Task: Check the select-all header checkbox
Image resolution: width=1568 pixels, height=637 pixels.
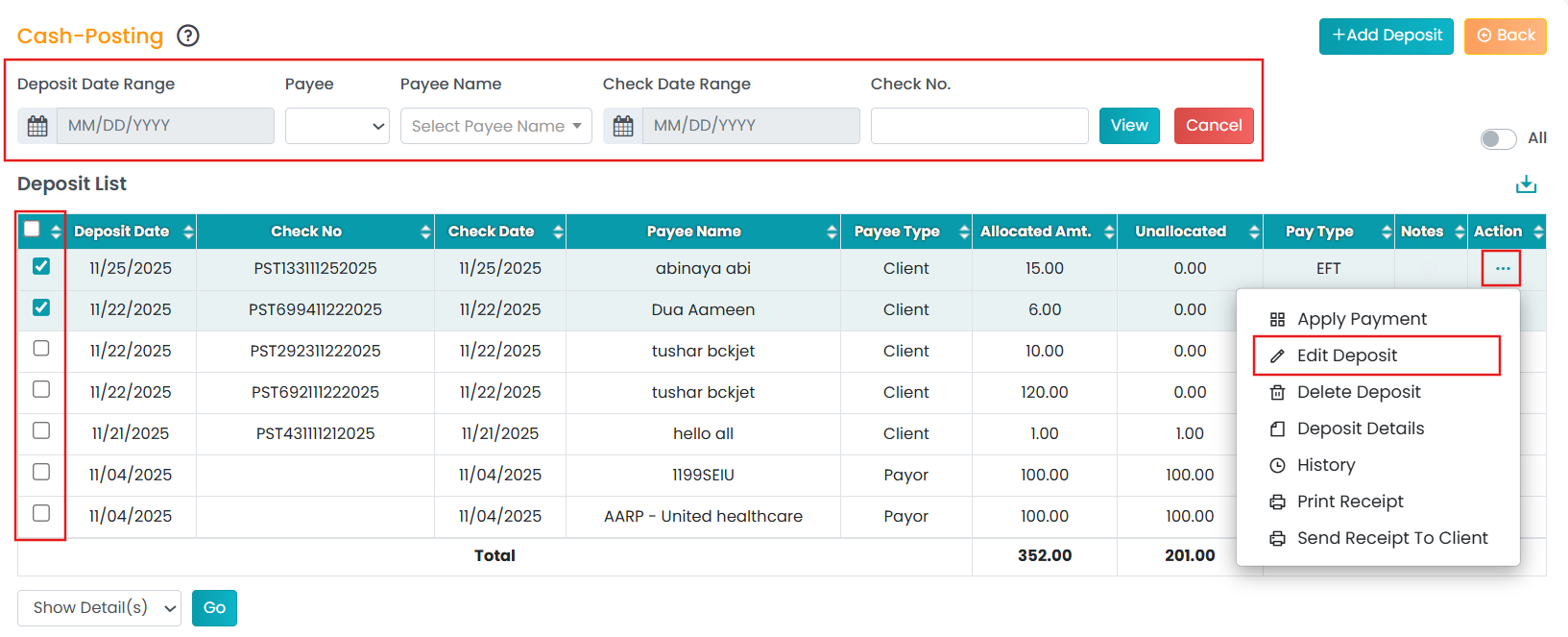Action: (x=32, y=229)
